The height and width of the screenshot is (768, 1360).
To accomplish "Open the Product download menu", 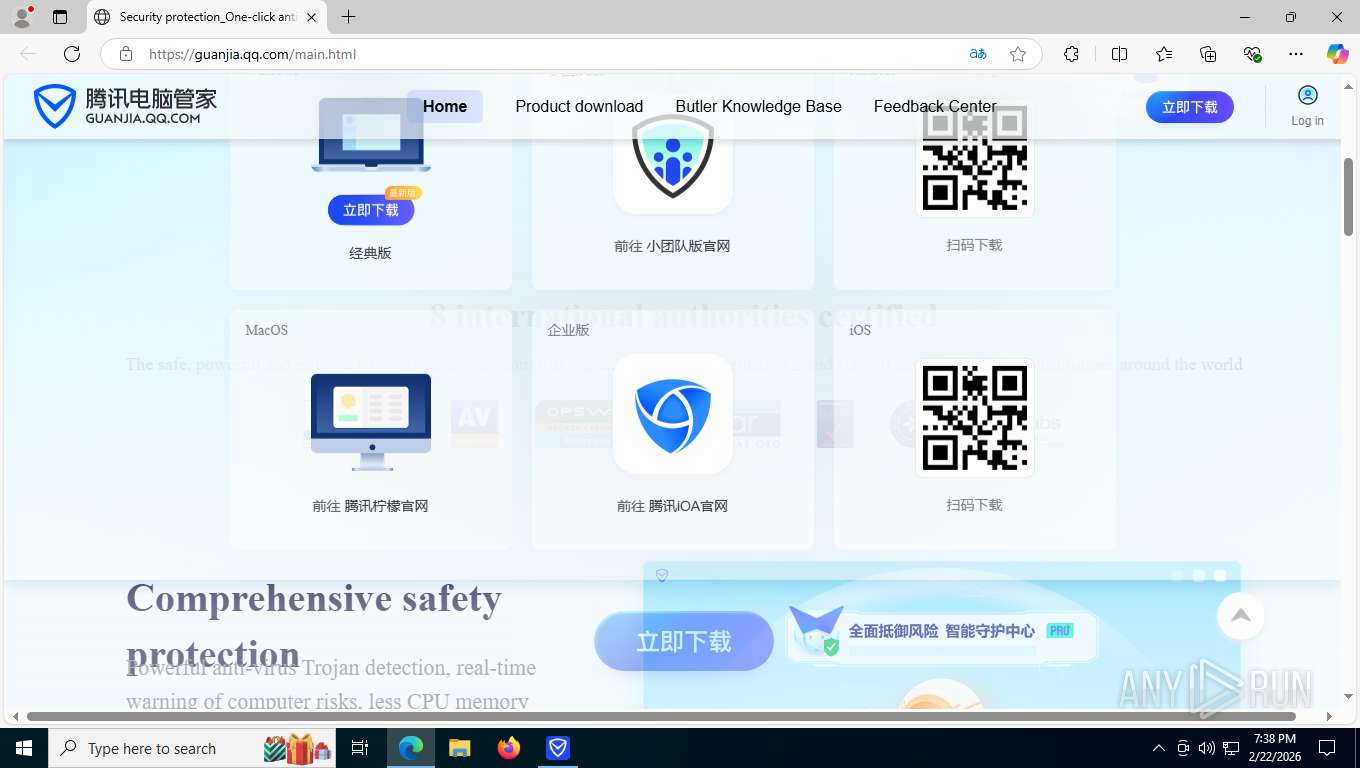I will 579,106.
